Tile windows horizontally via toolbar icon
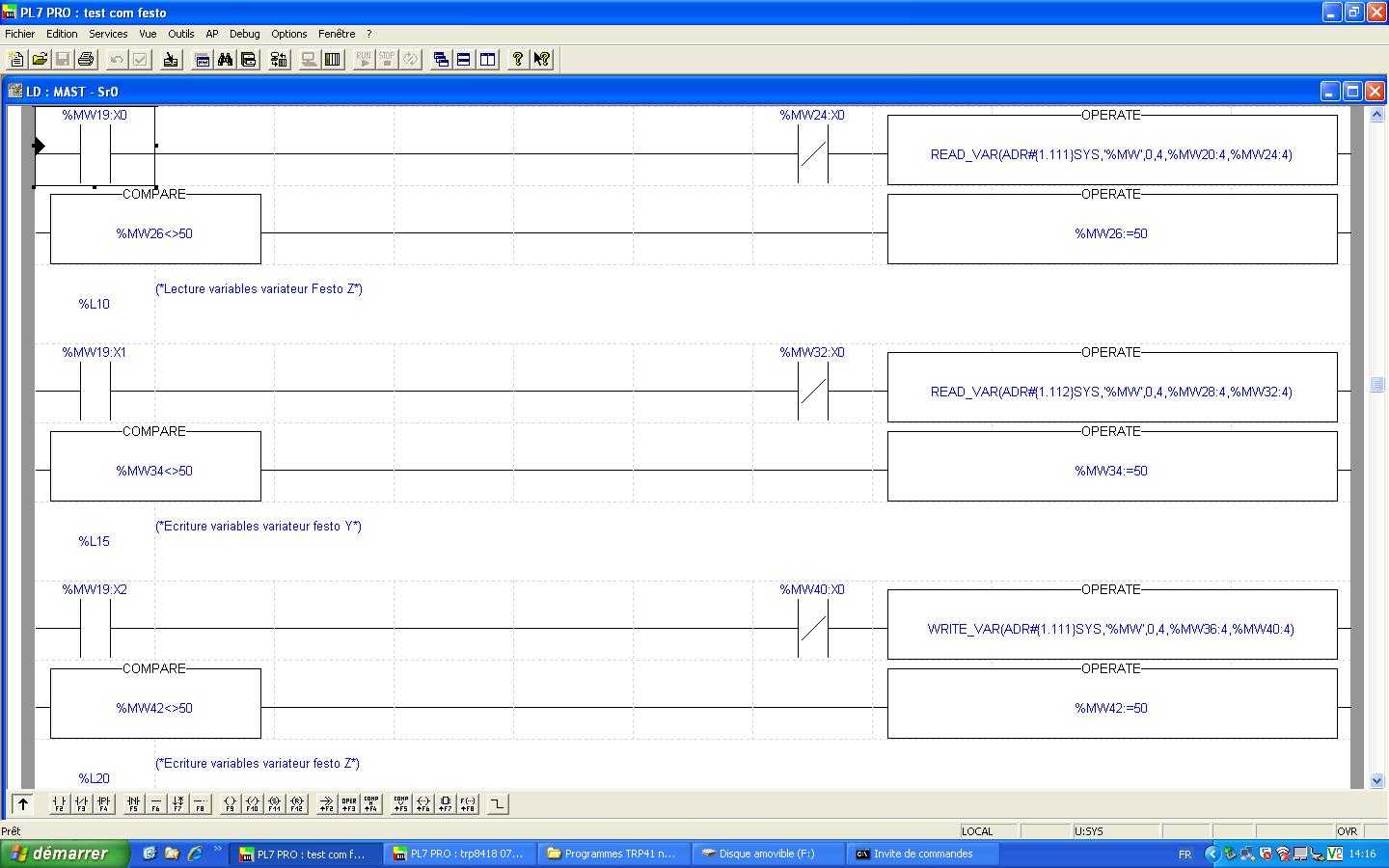The height and width of the screenshot is (868, 1389). click(x=464, y=60)
